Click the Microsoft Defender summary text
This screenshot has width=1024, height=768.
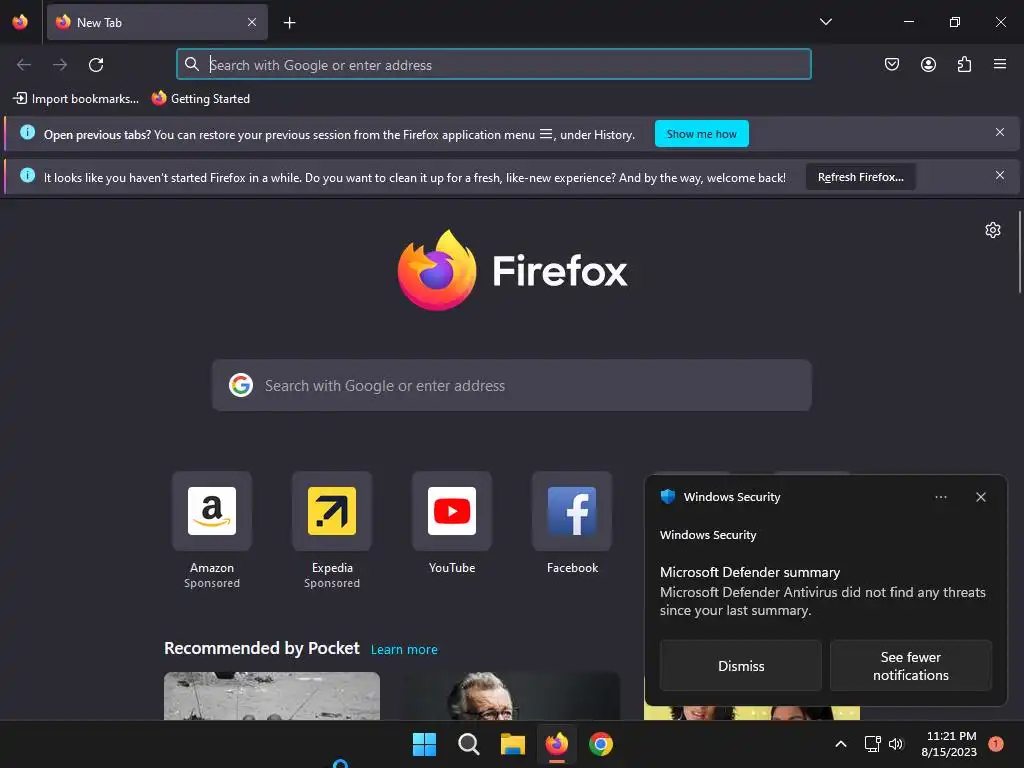[x=750, y=572]
